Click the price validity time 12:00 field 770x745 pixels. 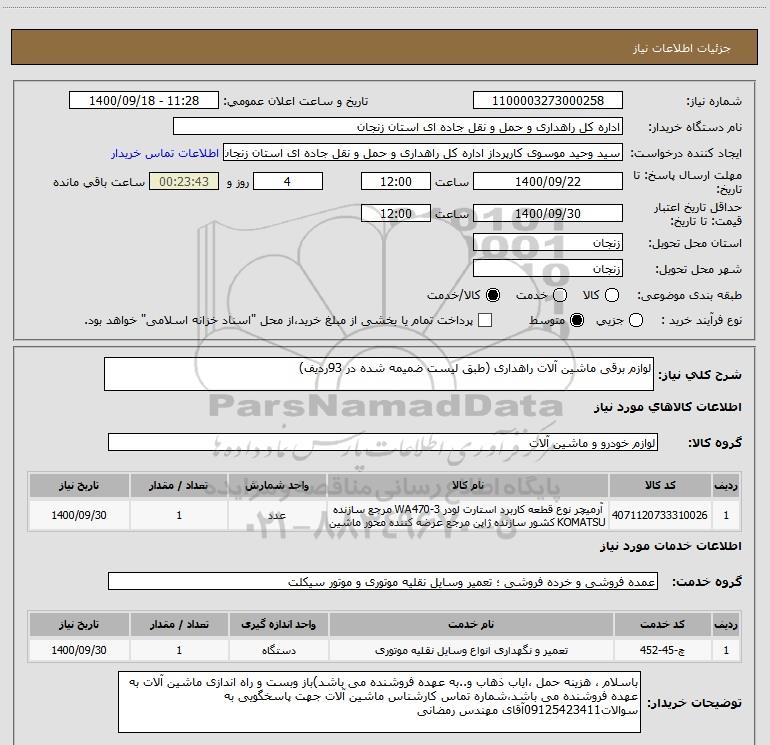pos(396,213)
